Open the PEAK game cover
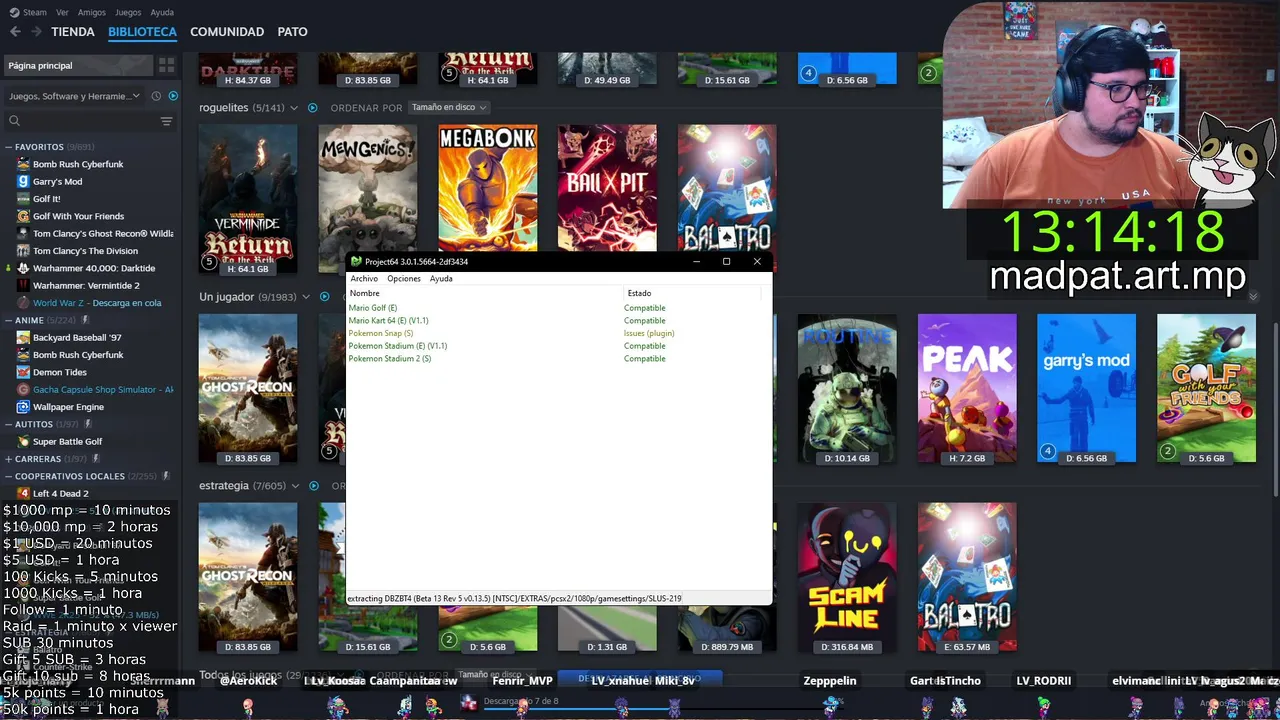The height and width of the screenshot is (720, 1280). point(967,388)
